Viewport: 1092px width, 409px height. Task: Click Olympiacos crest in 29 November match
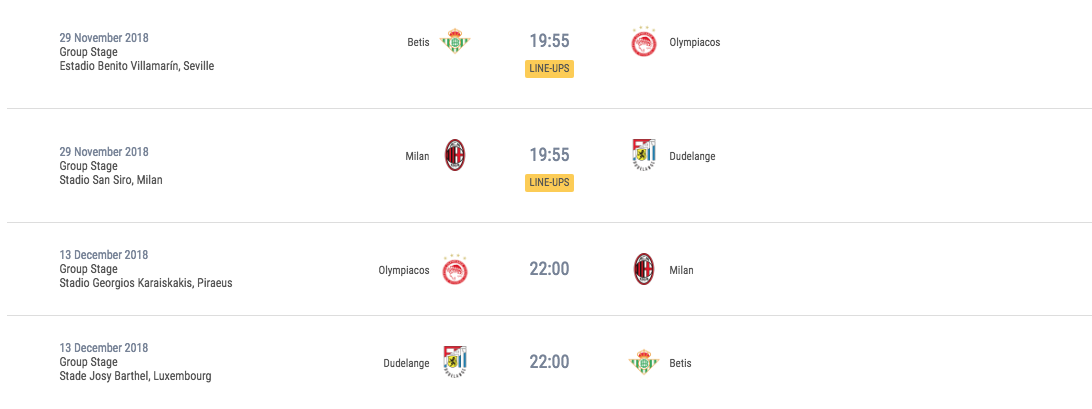click(644, 42)
